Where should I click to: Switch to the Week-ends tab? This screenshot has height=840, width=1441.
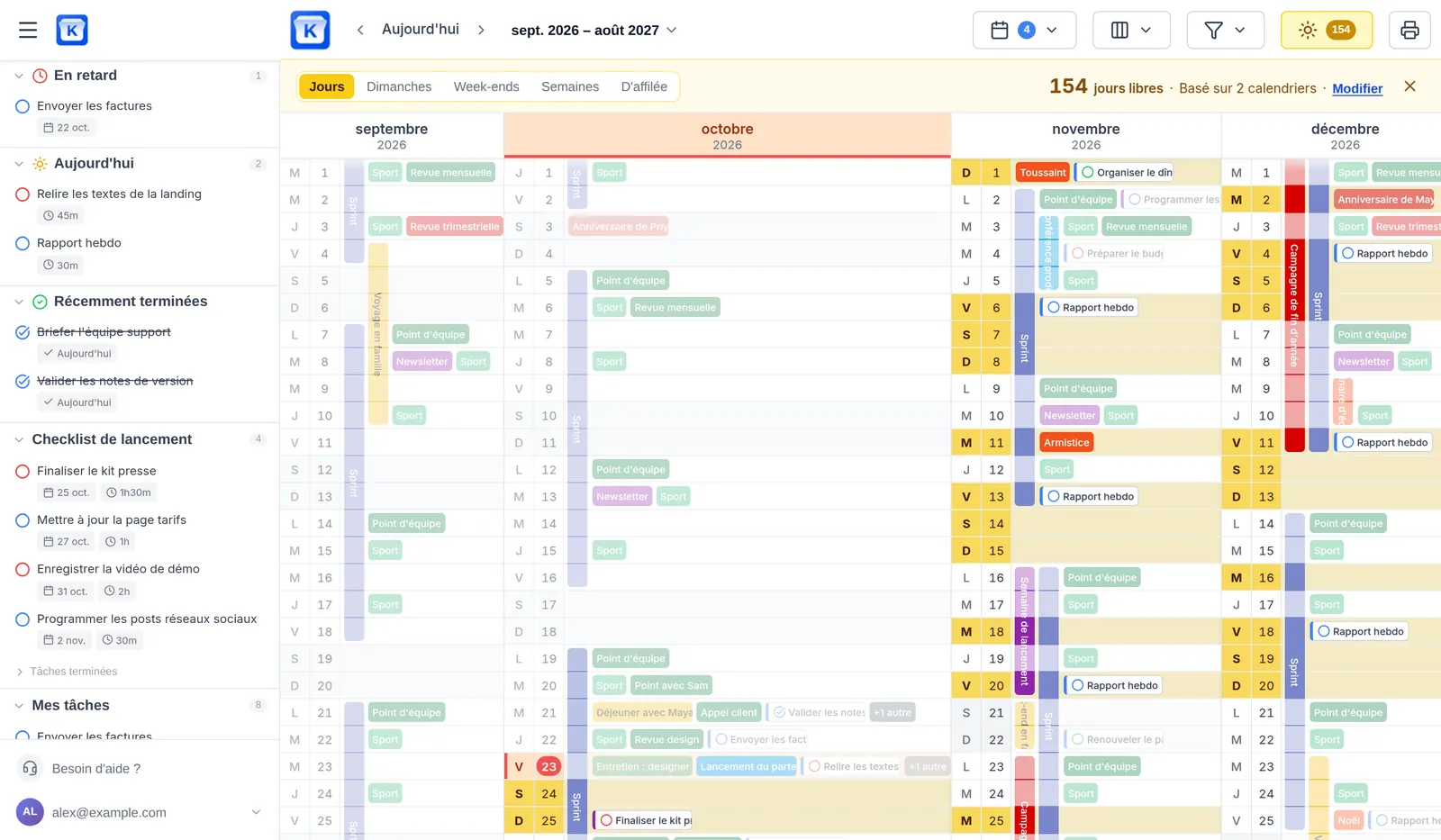click(486, 86)
